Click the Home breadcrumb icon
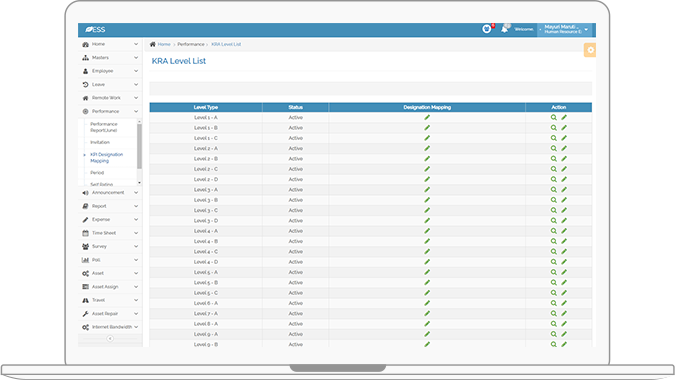Viewport: 675px width, 380px height. point(152,44)
